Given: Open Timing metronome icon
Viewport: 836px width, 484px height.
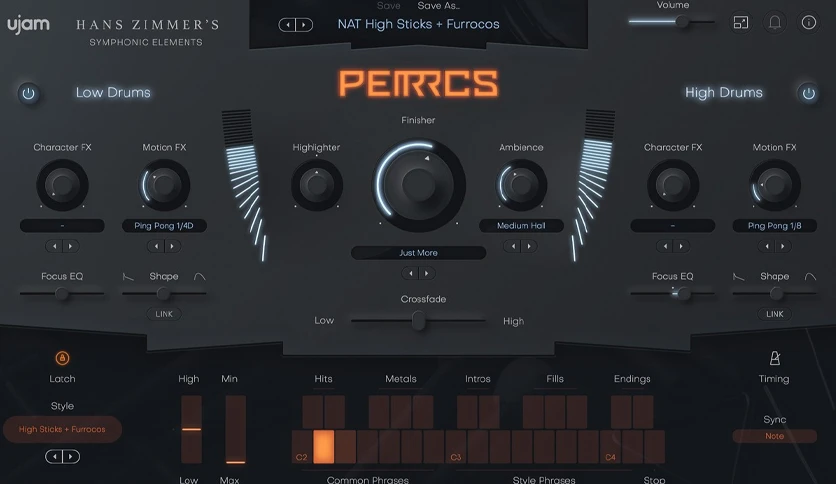Looking at the screenshot, I should click(775, 358).
